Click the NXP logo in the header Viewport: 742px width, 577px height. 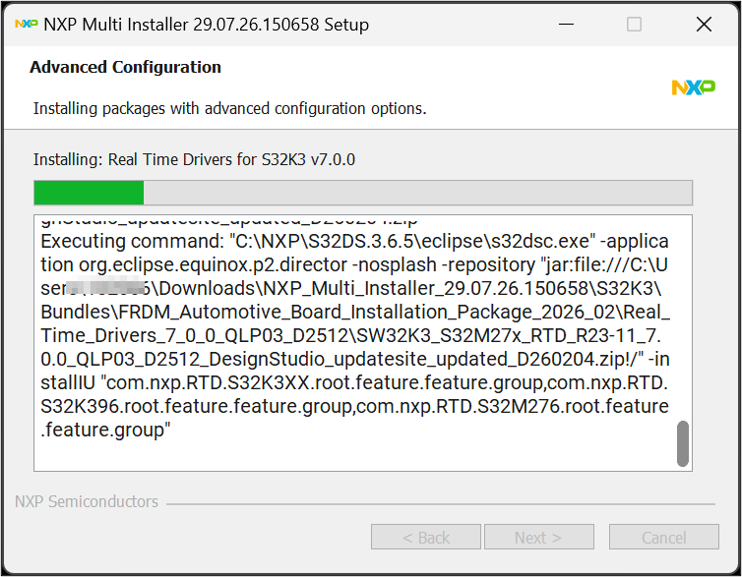[x=693, y=87]
